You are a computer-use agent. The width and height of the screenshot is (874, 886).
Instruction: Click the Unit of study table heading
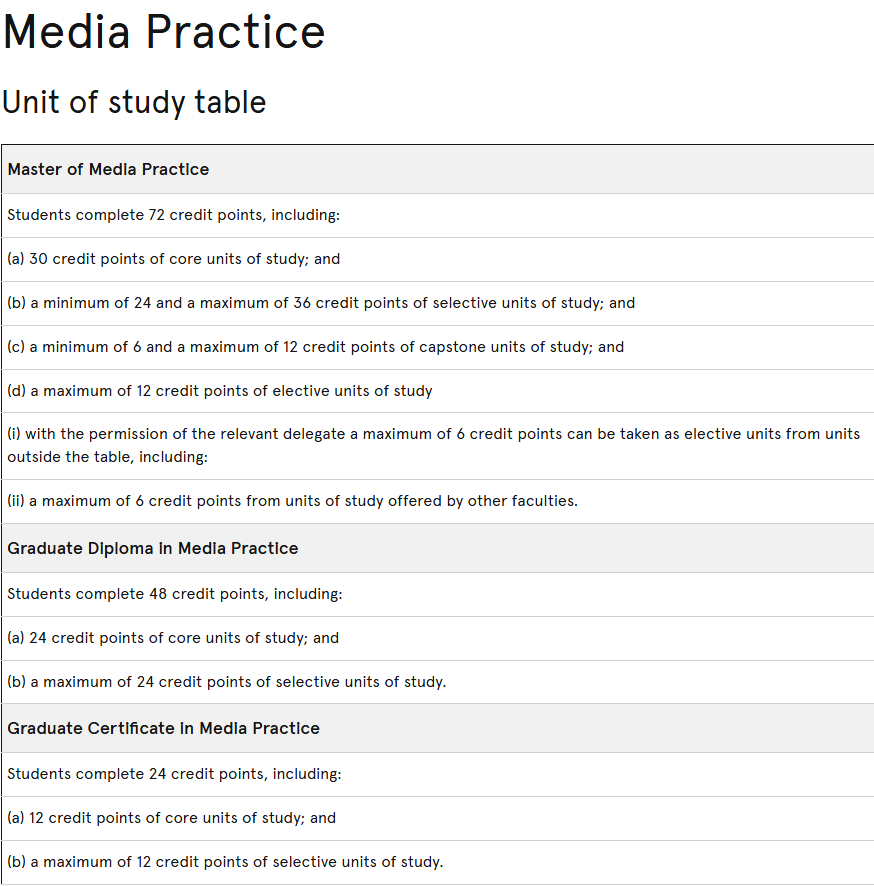(x=134, y=102)
